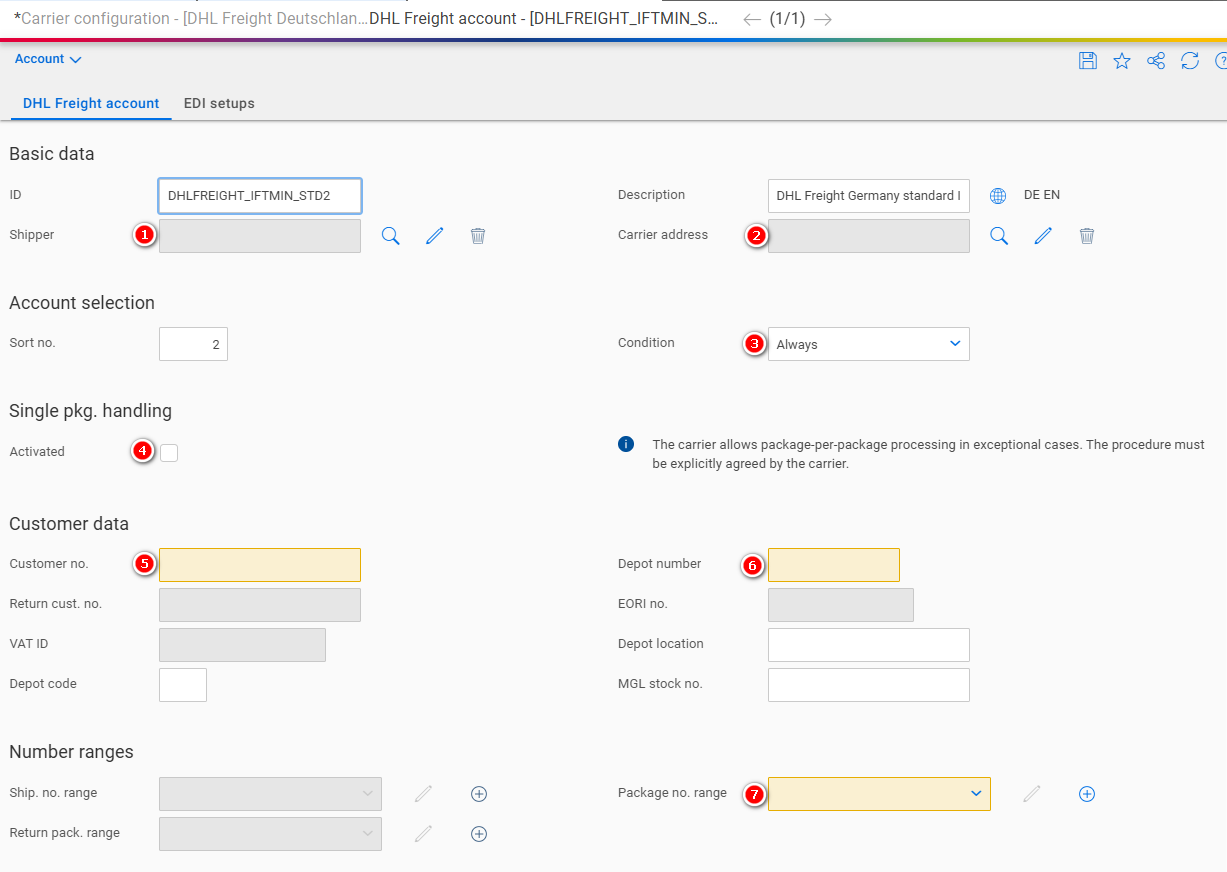Expand the Account menu
The height and width of the screenshot is (872, 1227).
(x=48, y=59)
